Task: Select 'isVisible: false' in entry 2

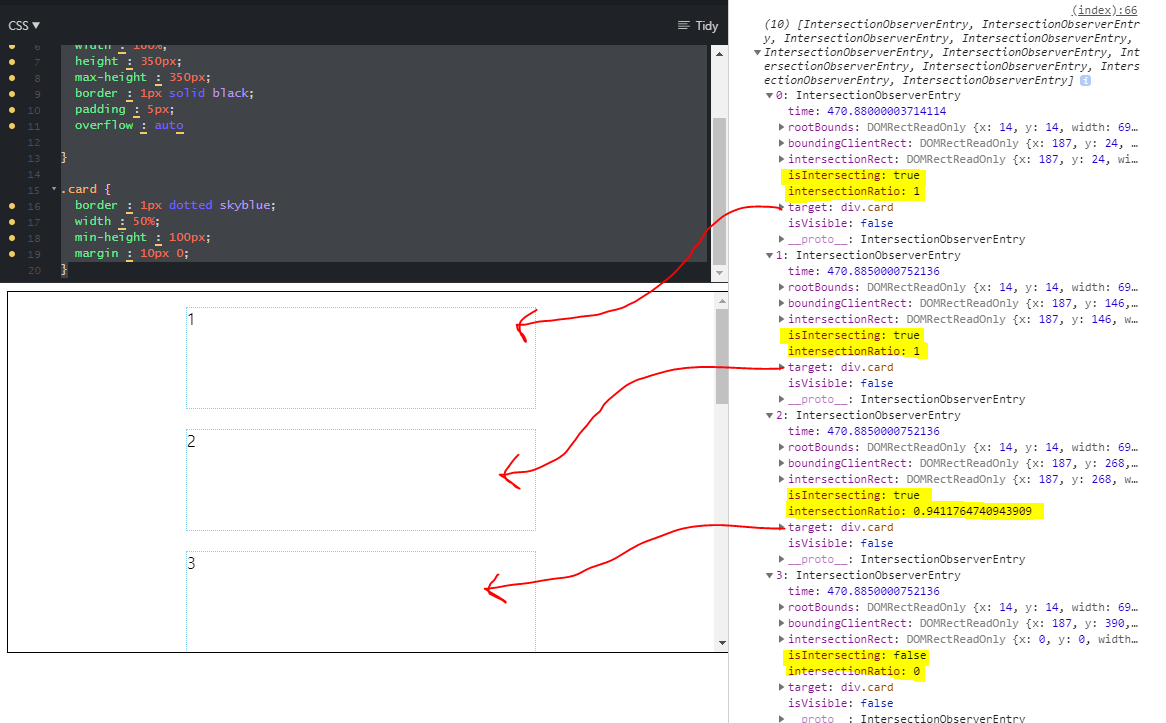Action: pos(840,543)
